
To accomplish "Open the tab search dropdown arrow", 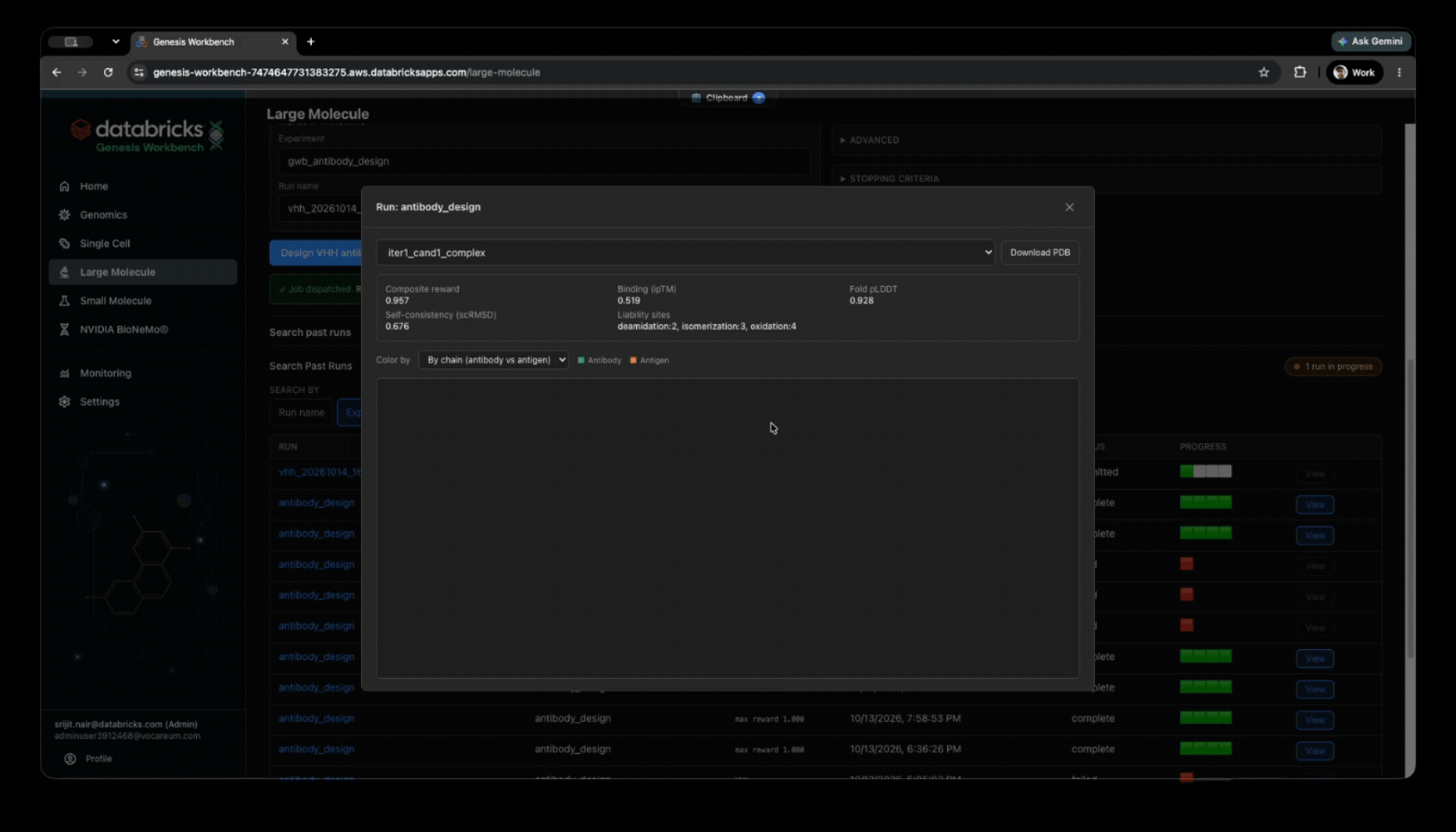I will (x=116, y=42).
